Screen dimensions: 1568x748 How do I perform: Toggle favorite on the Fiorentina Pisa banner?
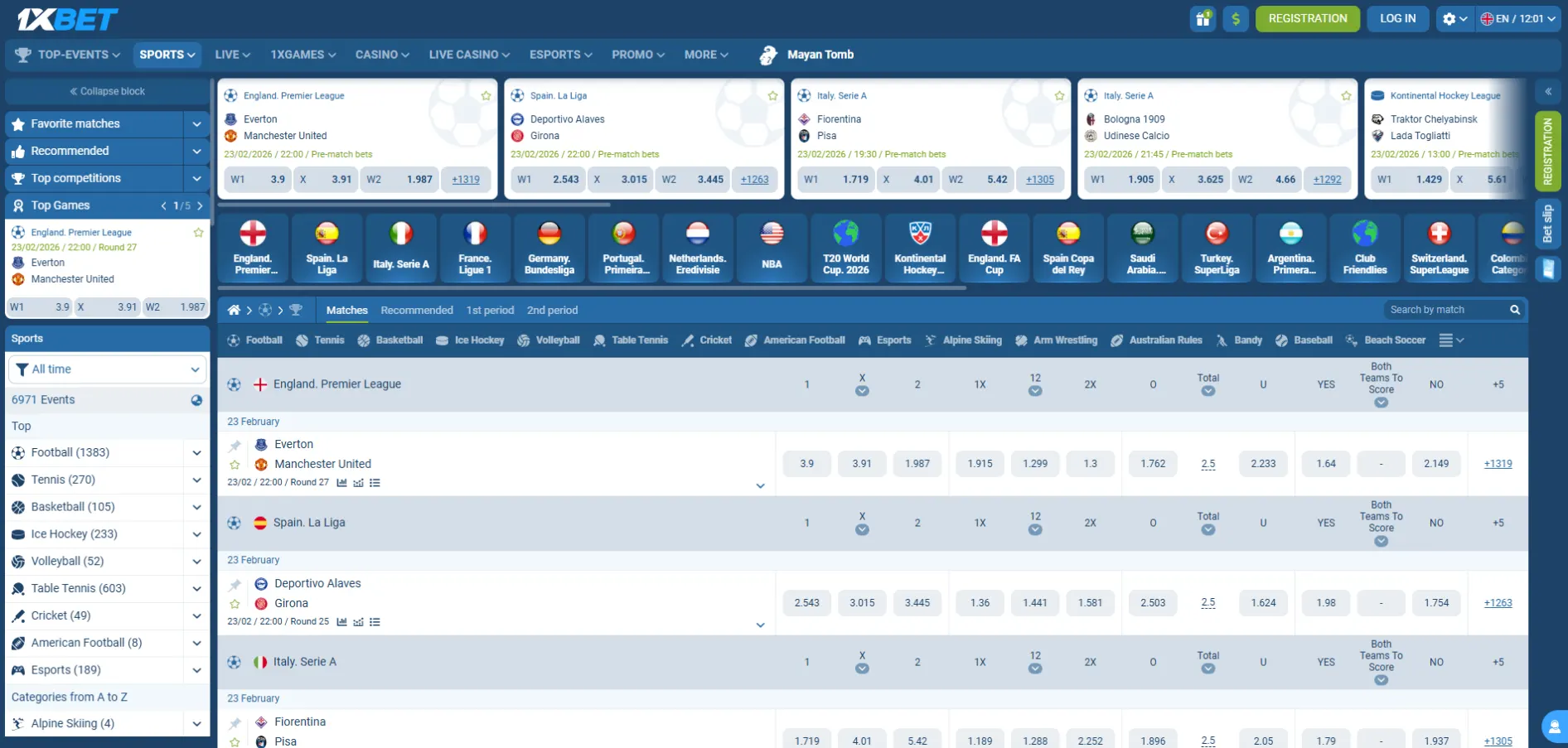[x=1059, y=95]
